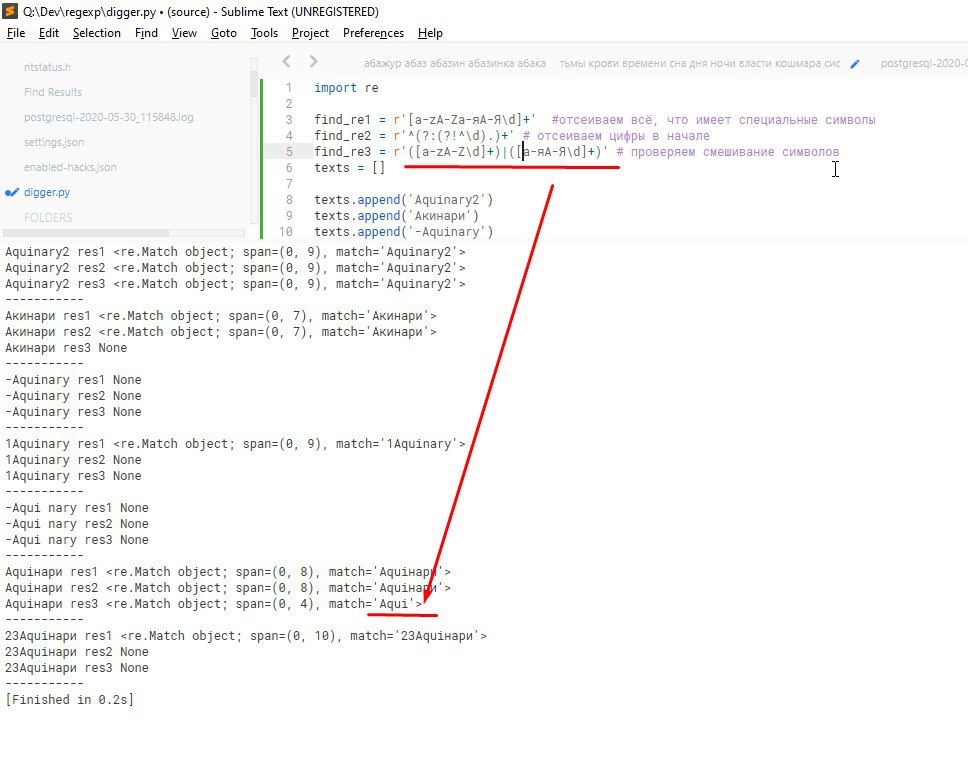The height and width of the screenshot is (762, 968).
Task: Click output line '-Aquinary res1 None'
Action: [73, 380]
